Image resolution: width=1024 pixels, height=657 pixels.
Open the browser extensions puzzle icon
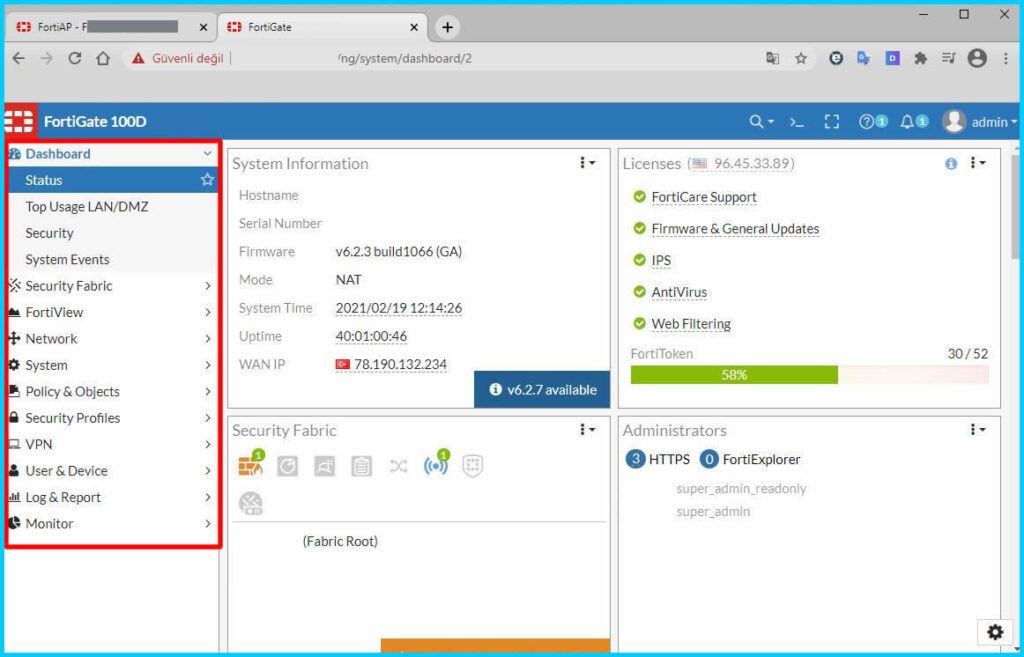[920, 59]
